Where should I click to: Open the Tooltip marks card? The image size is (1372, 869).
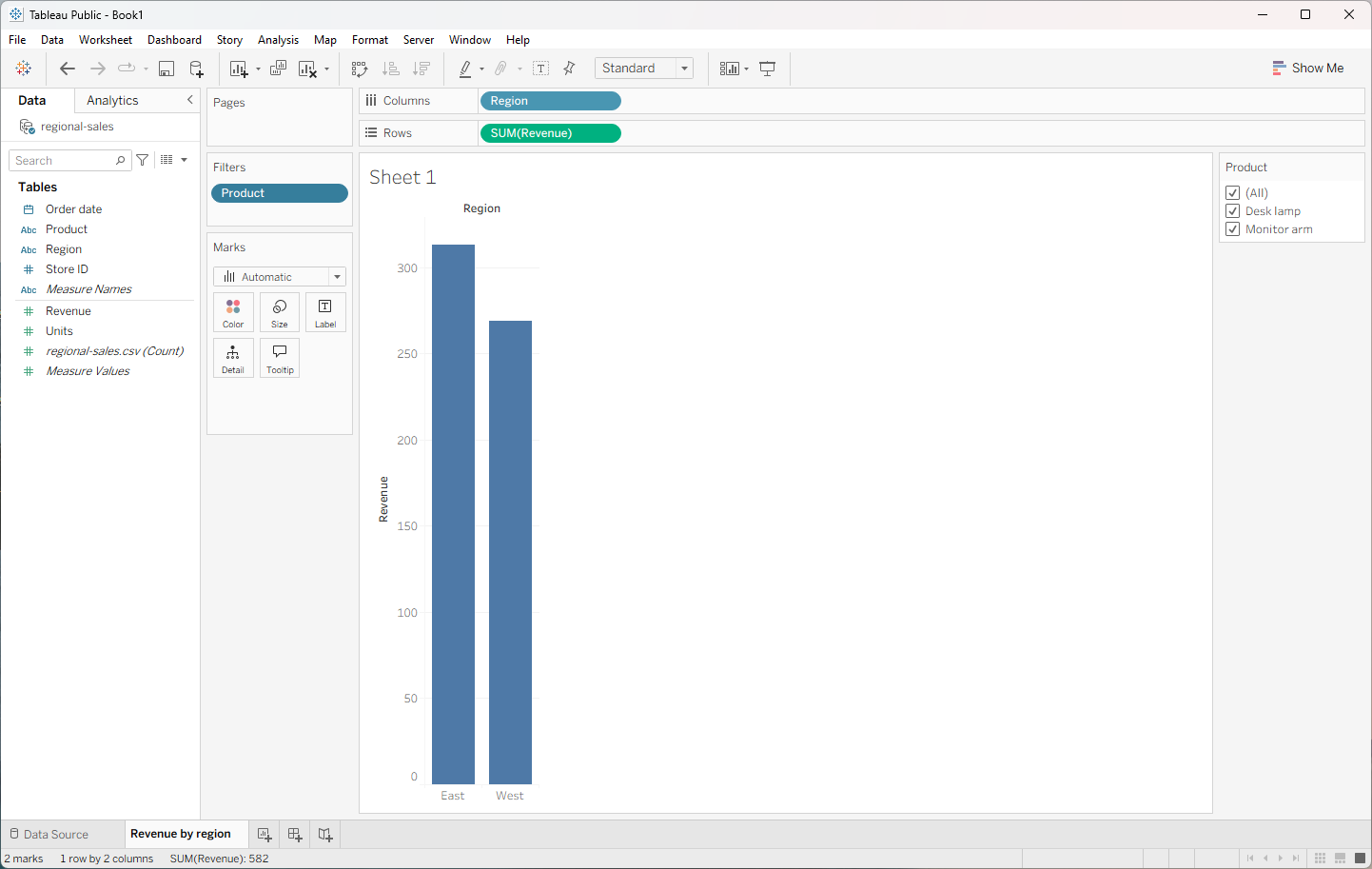click(x=280, y=358)
